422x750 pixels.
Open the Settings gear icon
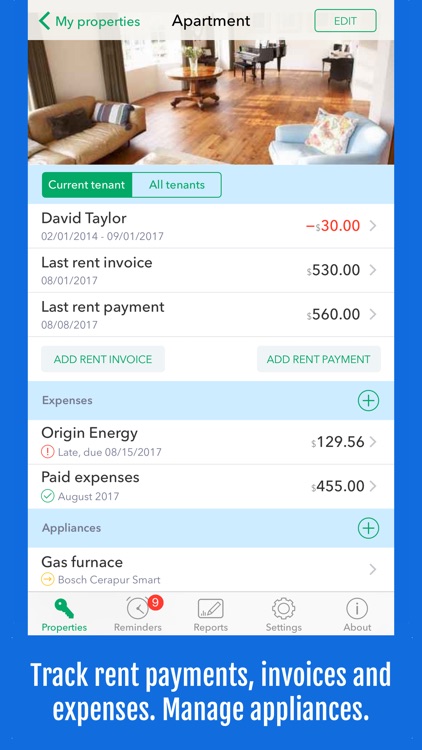pos(284,614)
